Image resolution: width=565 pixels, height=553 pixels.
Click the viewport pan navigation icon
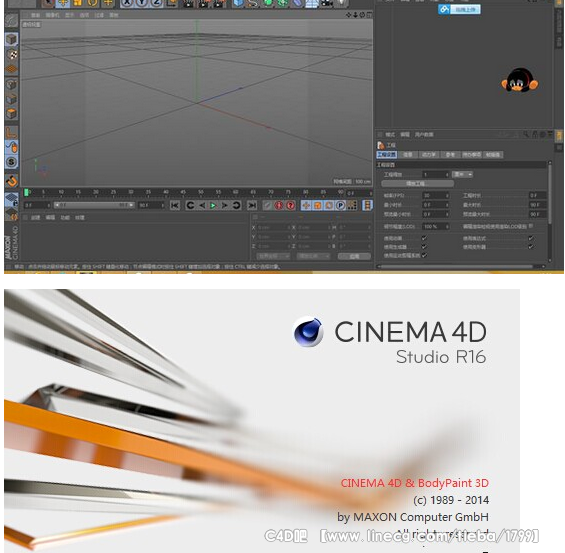click(x=348, y=15)
